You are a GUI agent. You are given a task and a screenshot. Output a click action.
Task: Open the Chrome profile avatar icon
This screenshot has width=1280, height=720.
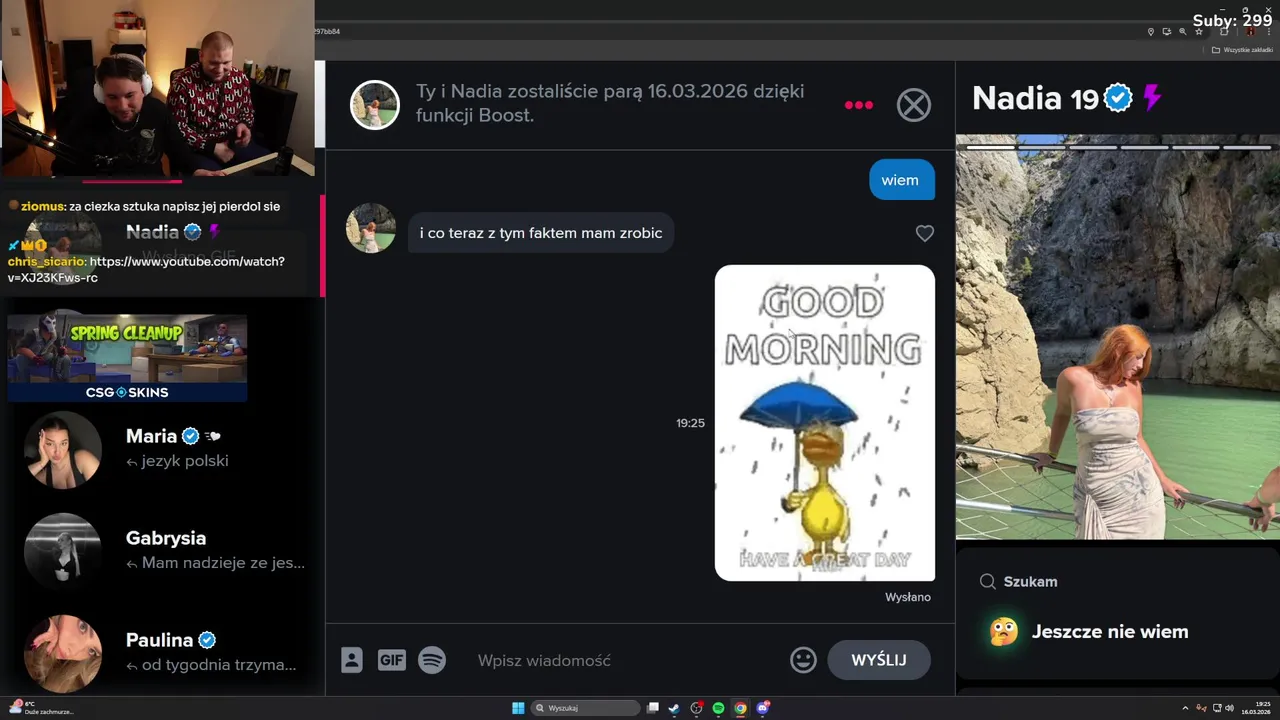coord(1251,32)
